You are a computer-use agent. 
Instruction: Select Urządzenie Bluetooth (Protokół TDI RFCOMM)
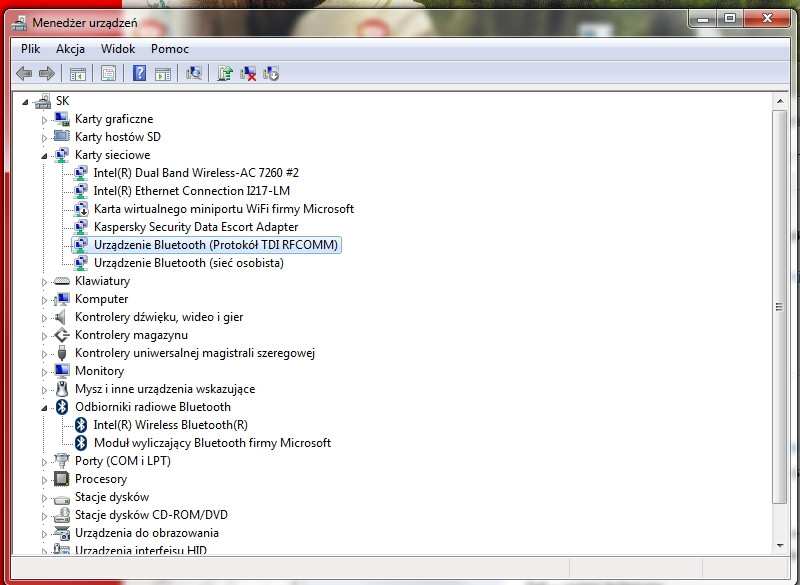(x=216, y=245)
